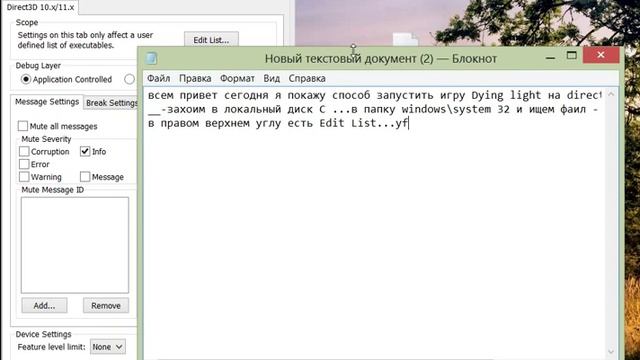Click the Notepad scrollbar up arrow

[611, 95]
